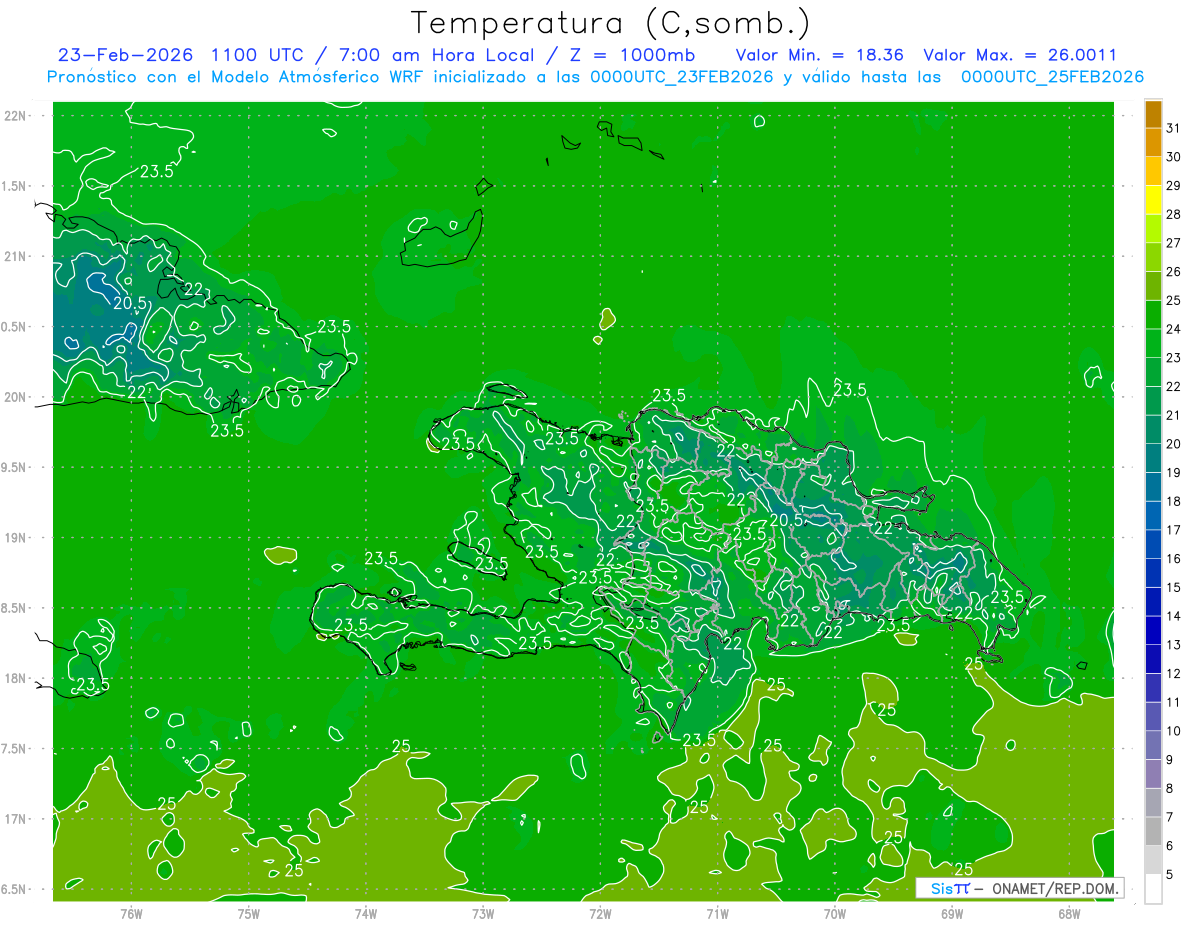The height and width of the screenshot is (927, 1200).
Task: Click the colorbar label '31'
Action: click(x=1174, y=128)
